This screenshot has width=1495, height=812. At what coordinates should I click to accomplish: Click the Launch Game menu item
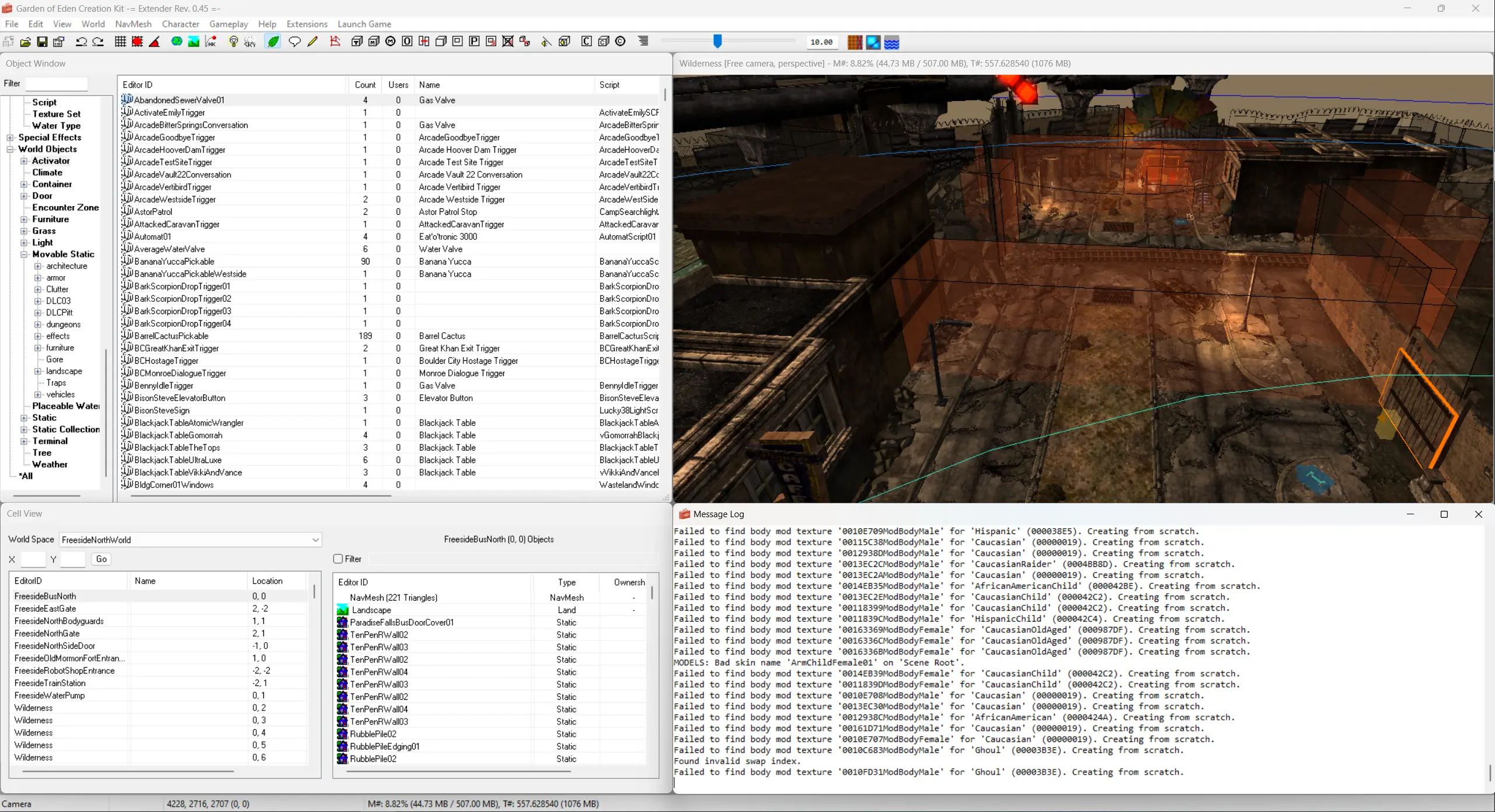point(364,24)
